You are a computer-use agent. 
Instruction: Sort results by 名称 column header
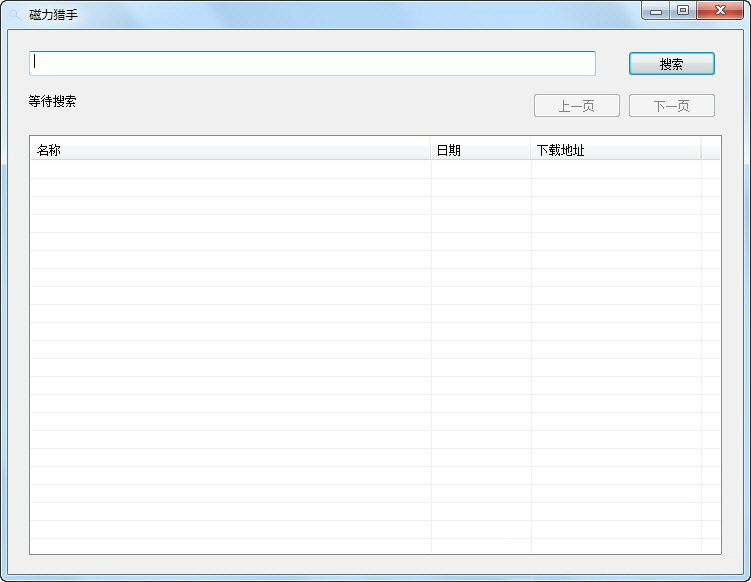click(230, 150)
